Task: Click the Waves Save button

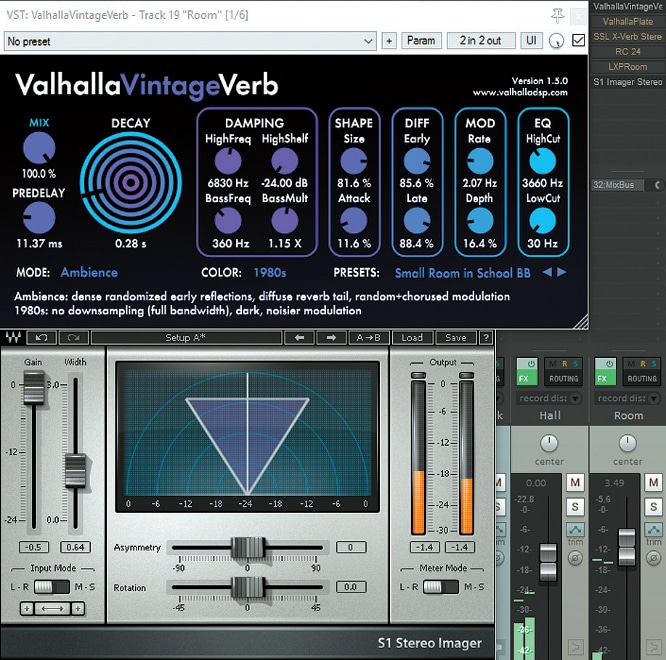Action: pos(455,338)
